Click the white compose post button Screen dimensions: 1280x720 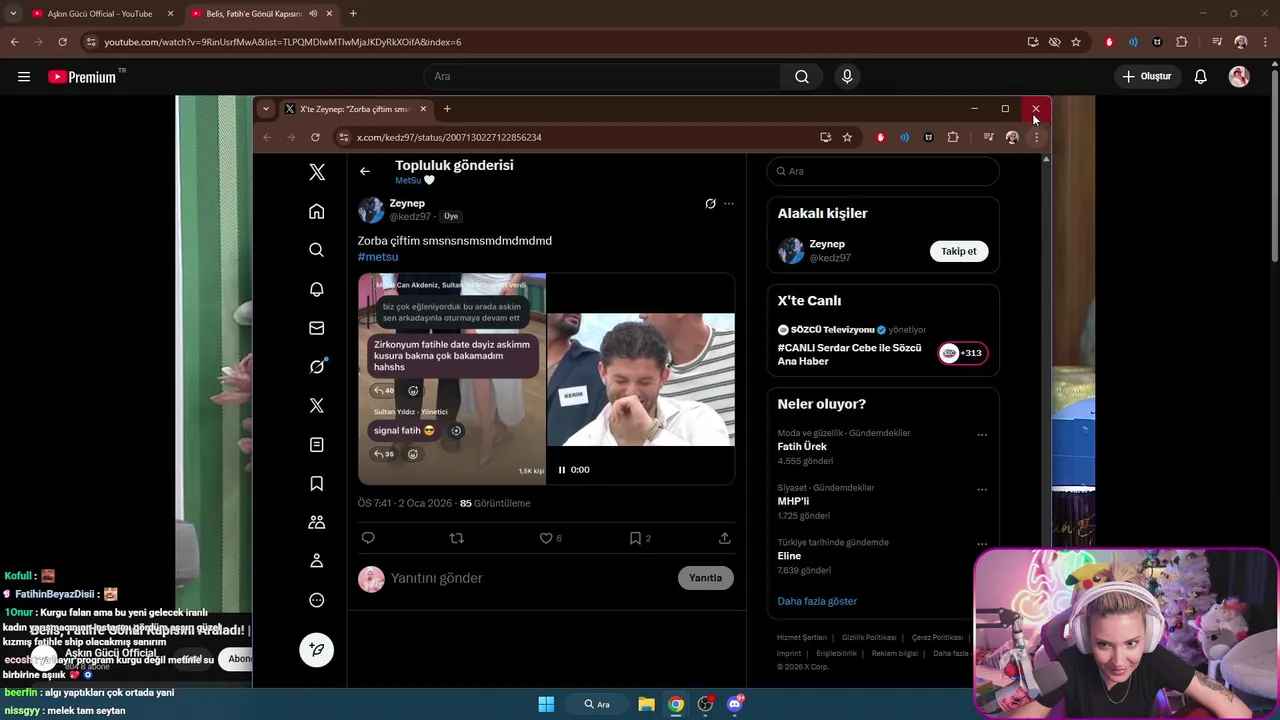317,650
